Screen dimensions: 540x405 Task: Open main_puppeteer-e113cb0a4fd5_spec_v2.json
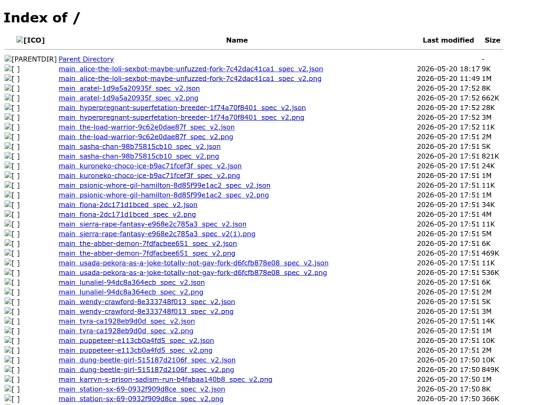136,341
